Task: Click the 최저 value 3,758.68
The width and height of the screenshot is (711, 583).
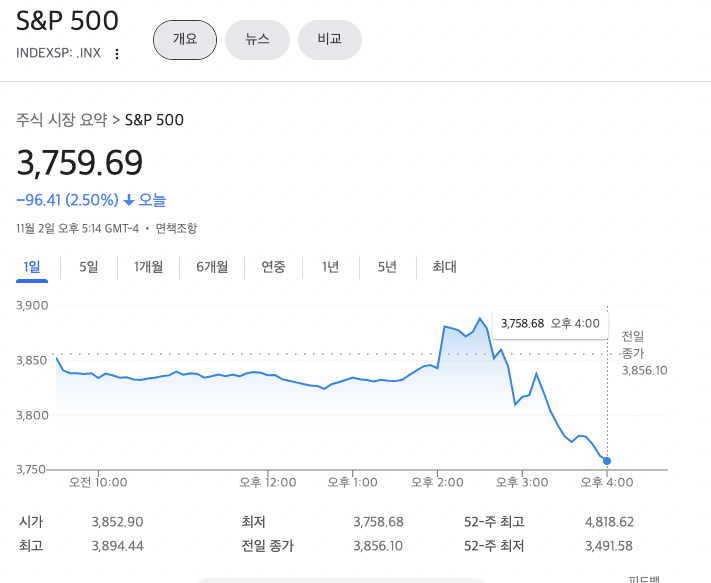Action: [x=379, y=522]
